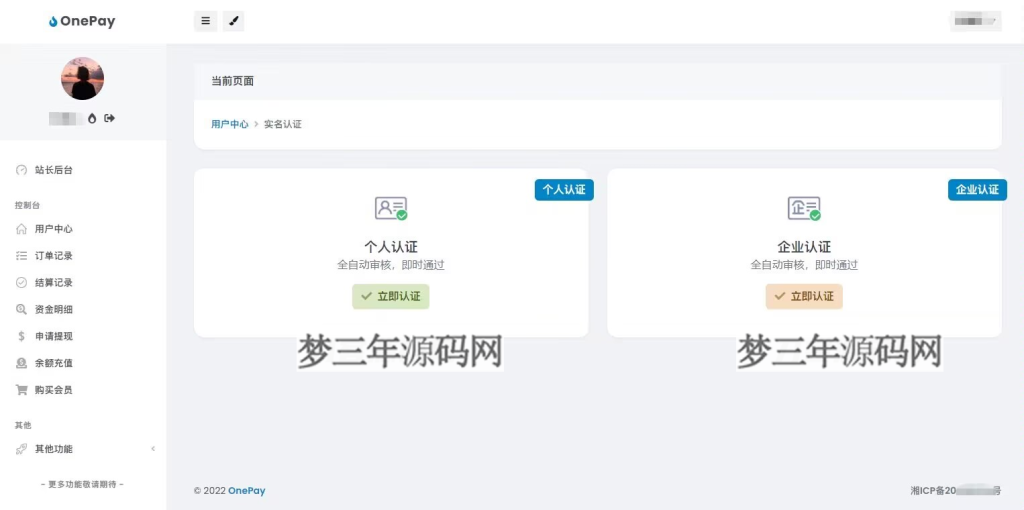The height and width of the screenshot is (510, 1024).
Task: Click the dashboard gauge icon beside 站长后台
Action: pos(22,170)
